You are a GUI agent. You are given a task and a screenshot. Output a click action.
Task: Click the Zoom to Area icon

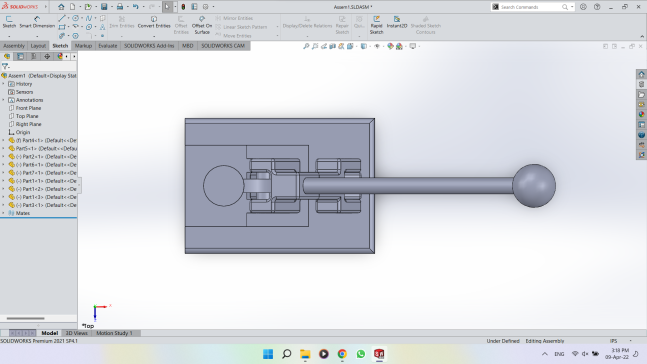pyautogui.click(x=315, y=46)
